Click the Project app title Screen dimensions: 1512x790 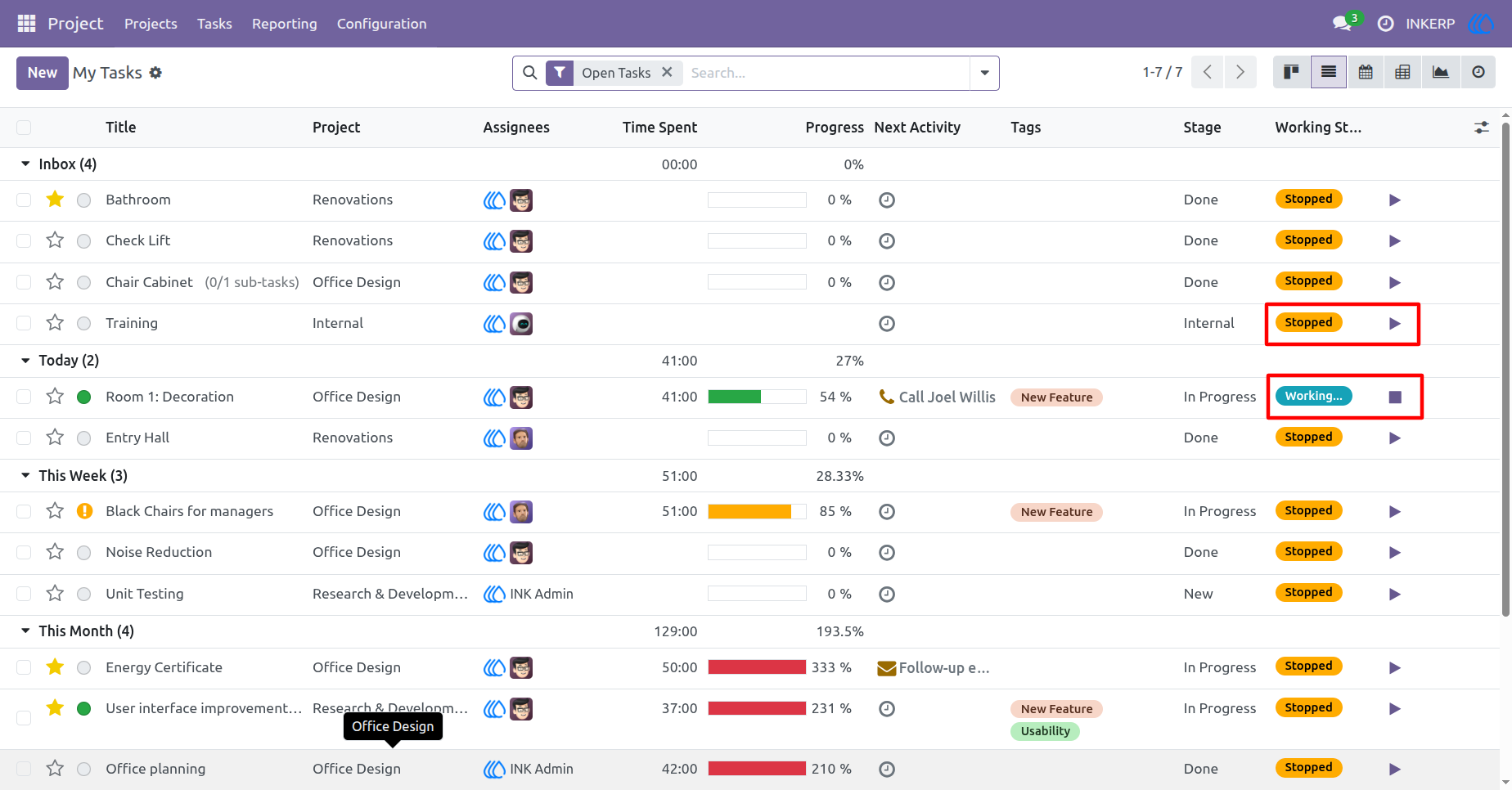click(x=75, y=24)
